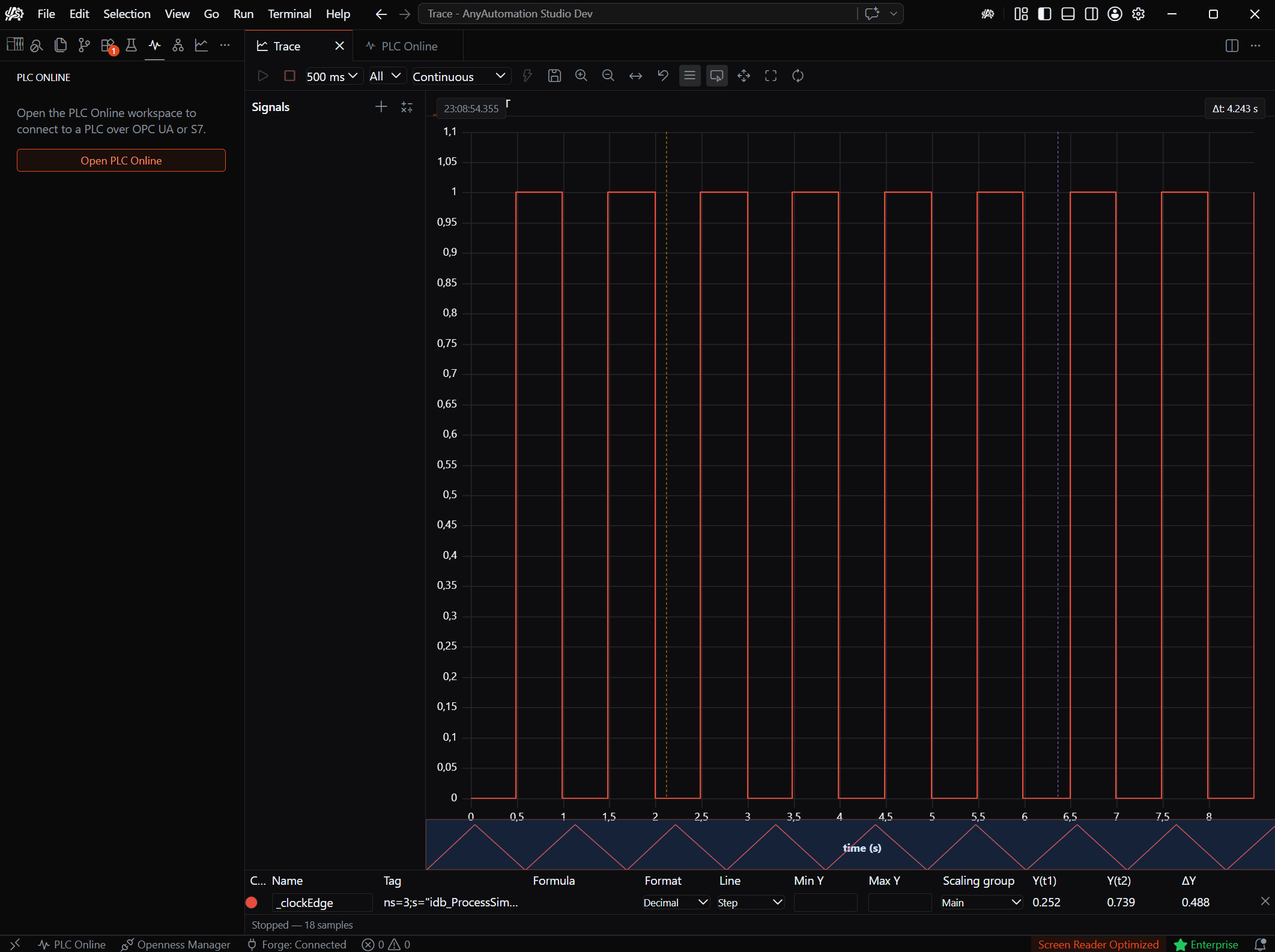Open PLC Online workspace button
Screen dimensions: 1275x952
tap(121, 160)
